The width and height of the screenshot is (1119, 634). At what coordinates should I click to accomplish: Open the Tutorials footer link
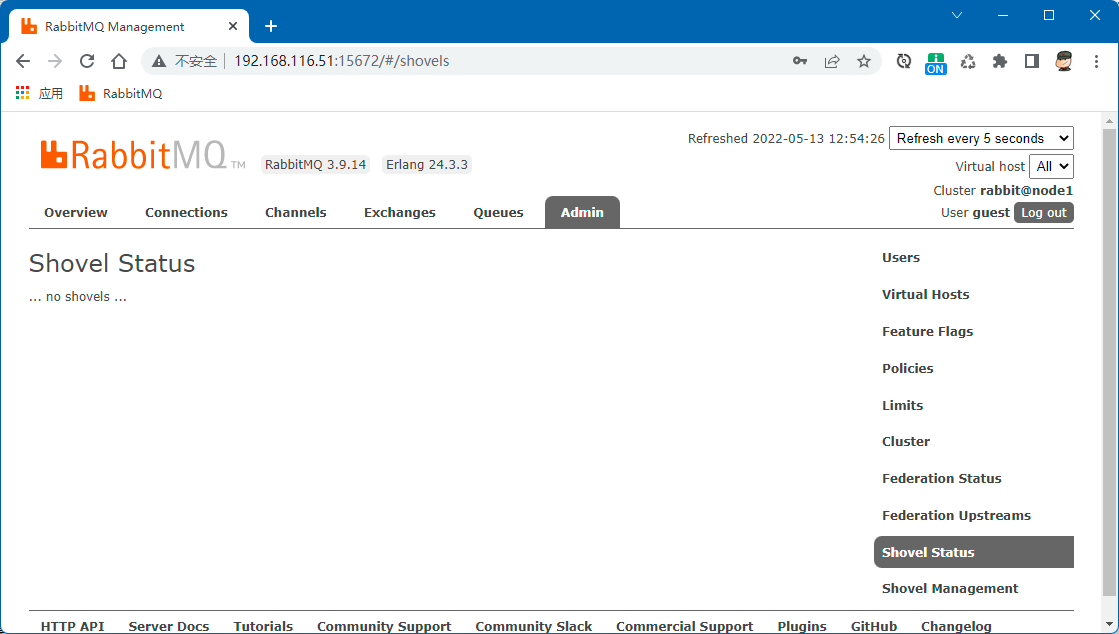(263, 626)
